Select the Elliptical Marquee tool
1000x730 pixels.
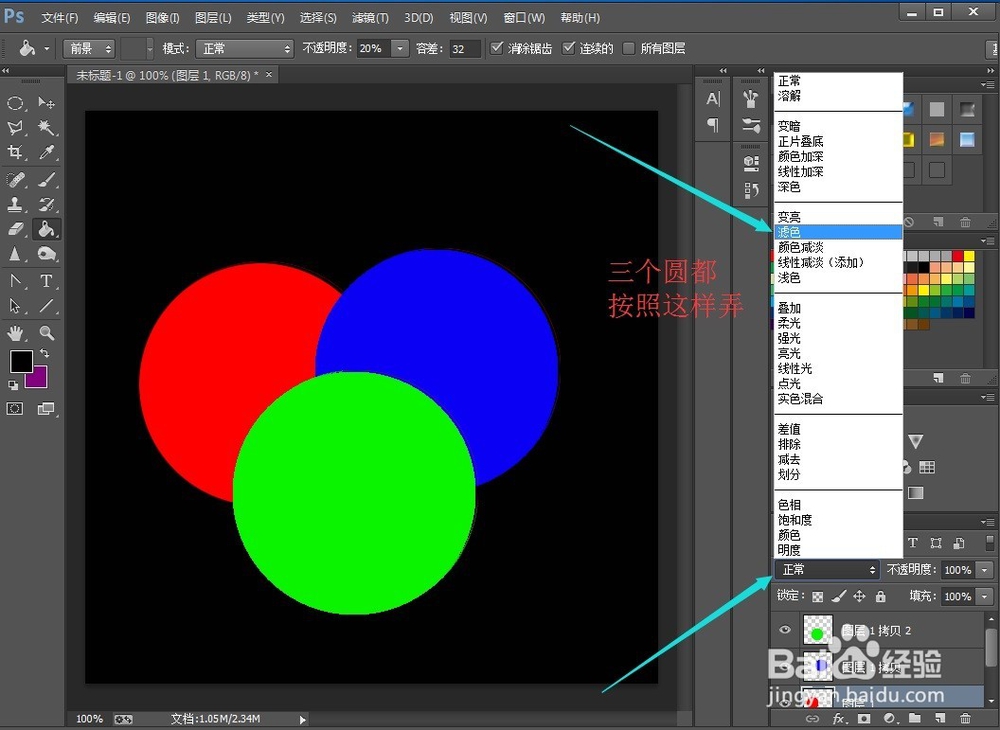pyautogui.click(x=15, y=103)
